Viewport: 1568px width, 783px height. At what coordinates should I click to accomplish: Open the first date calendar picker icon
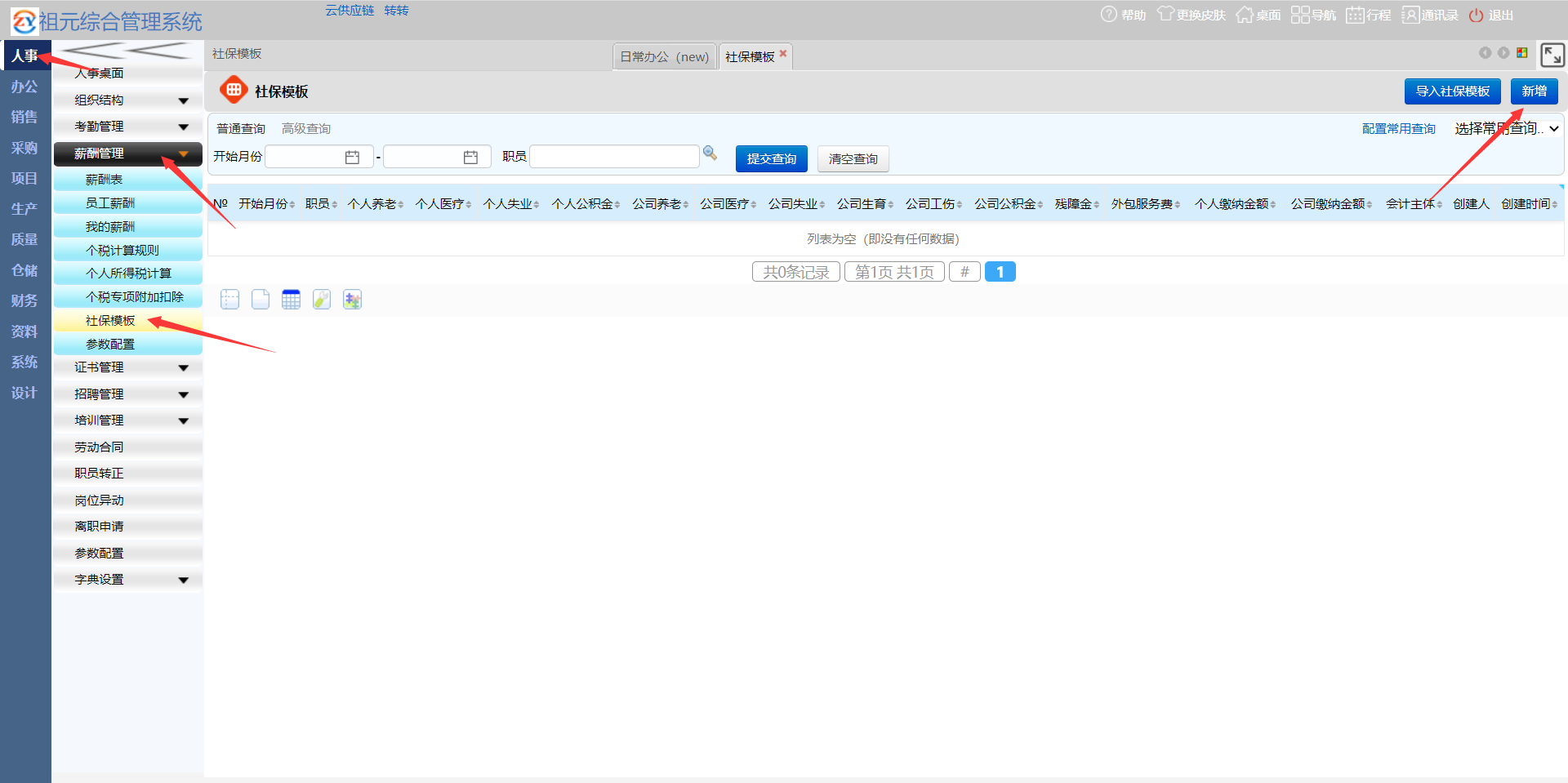(352, 157)
